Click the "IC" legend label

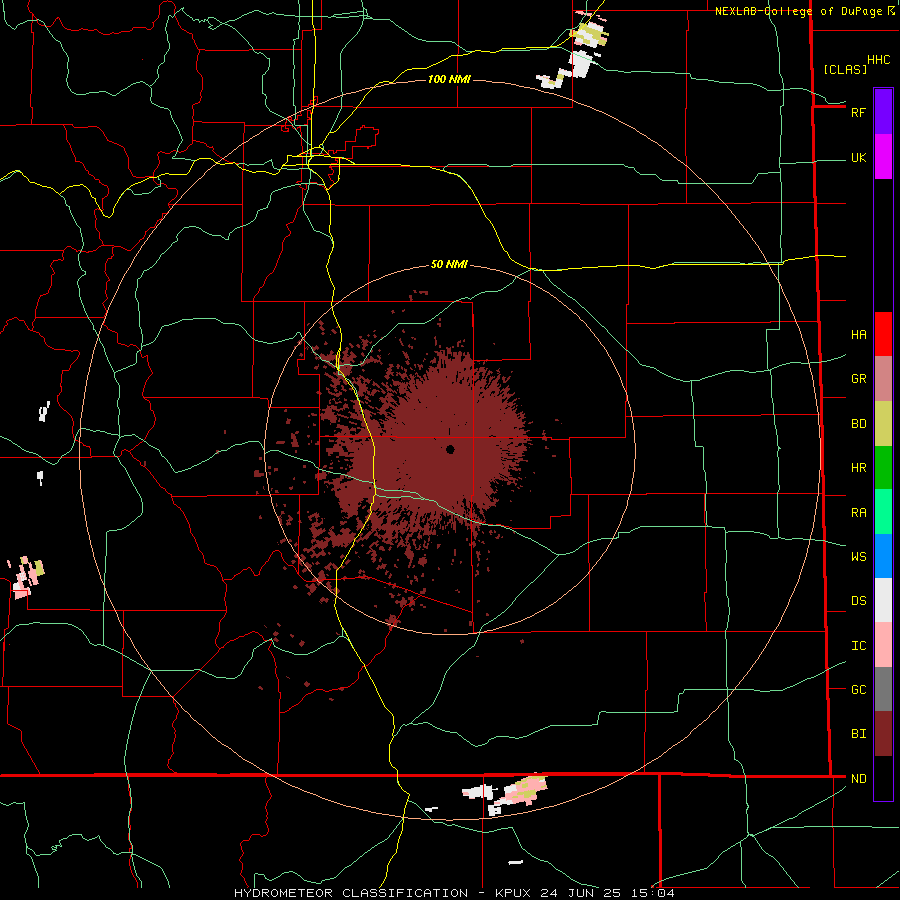click(x=858, y=646)
